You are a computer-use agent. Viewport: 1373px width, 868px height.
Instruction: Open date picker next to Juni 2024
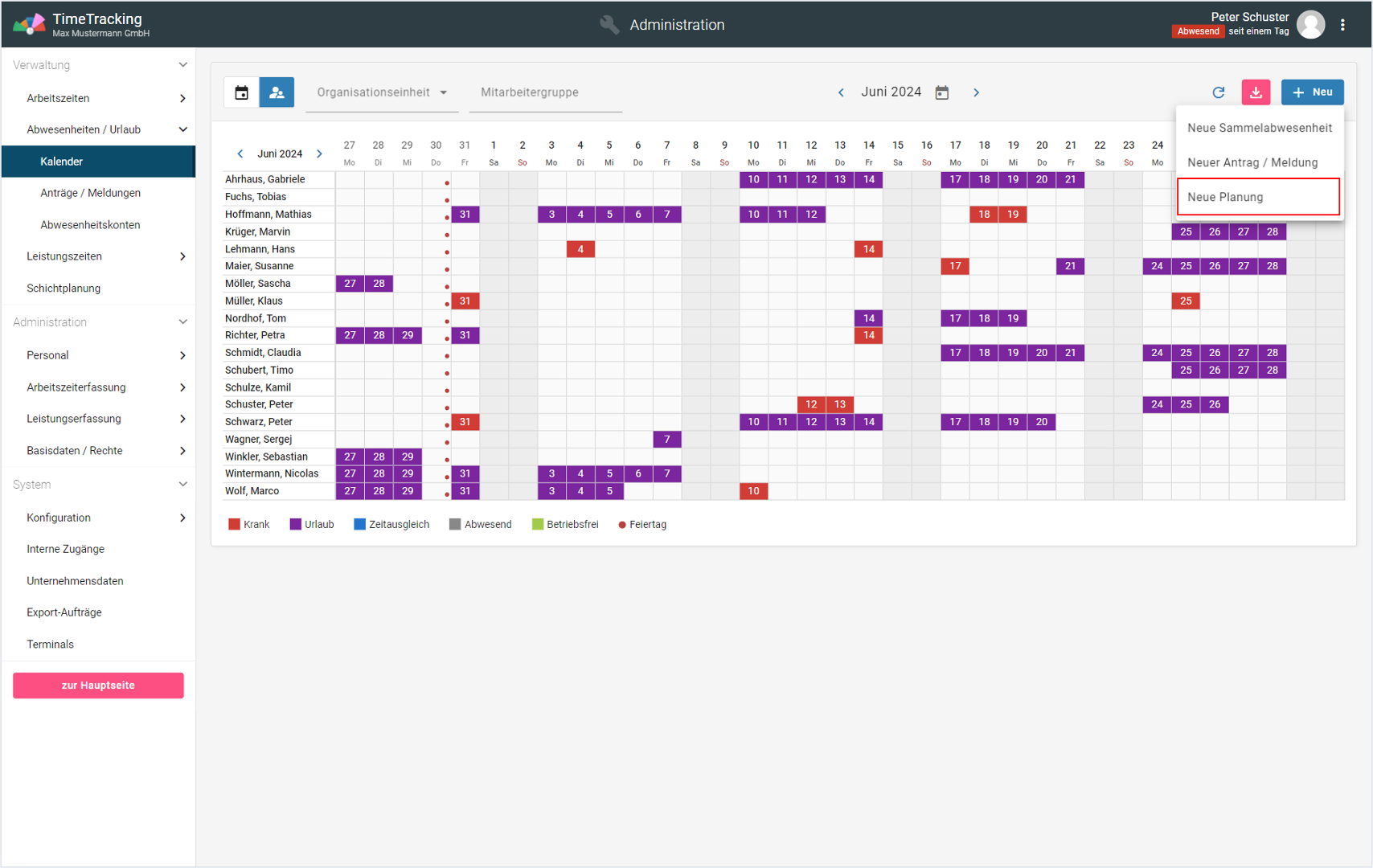click(x=942, y=92)
